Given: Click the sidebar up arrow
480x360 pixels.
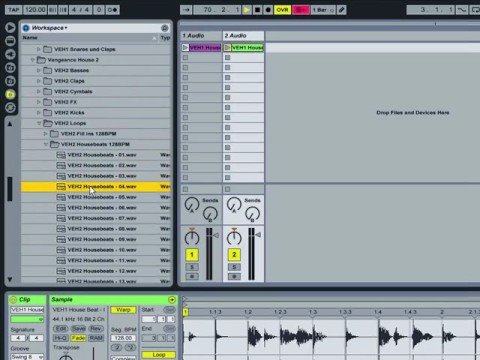Looking at the screenshot, I should click(x=10, y=124).
